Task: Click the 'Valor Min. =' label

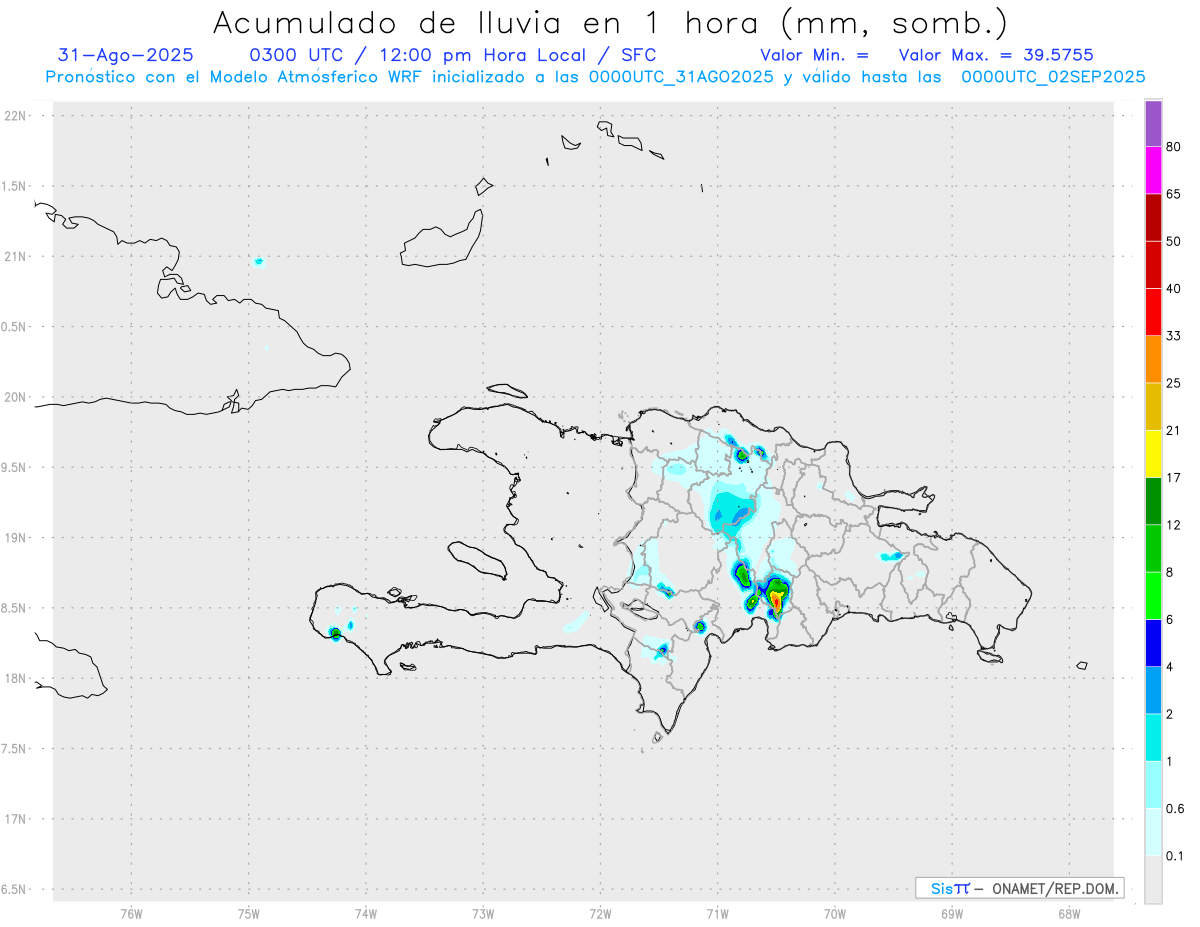Action: (814, 55)
